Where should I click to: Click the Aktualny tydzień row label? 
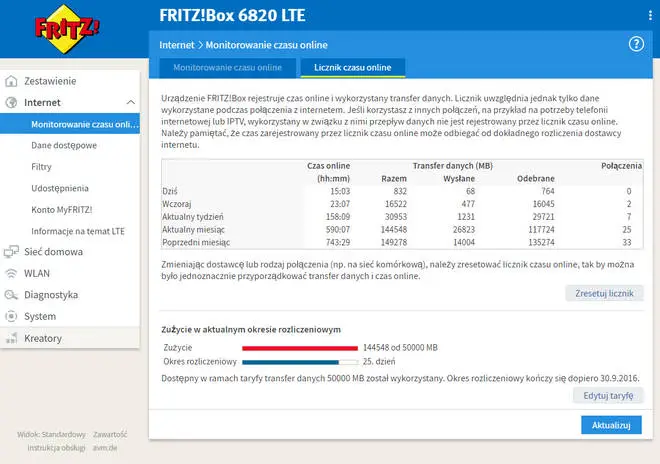pyautogui.click(x=193, y=217)
